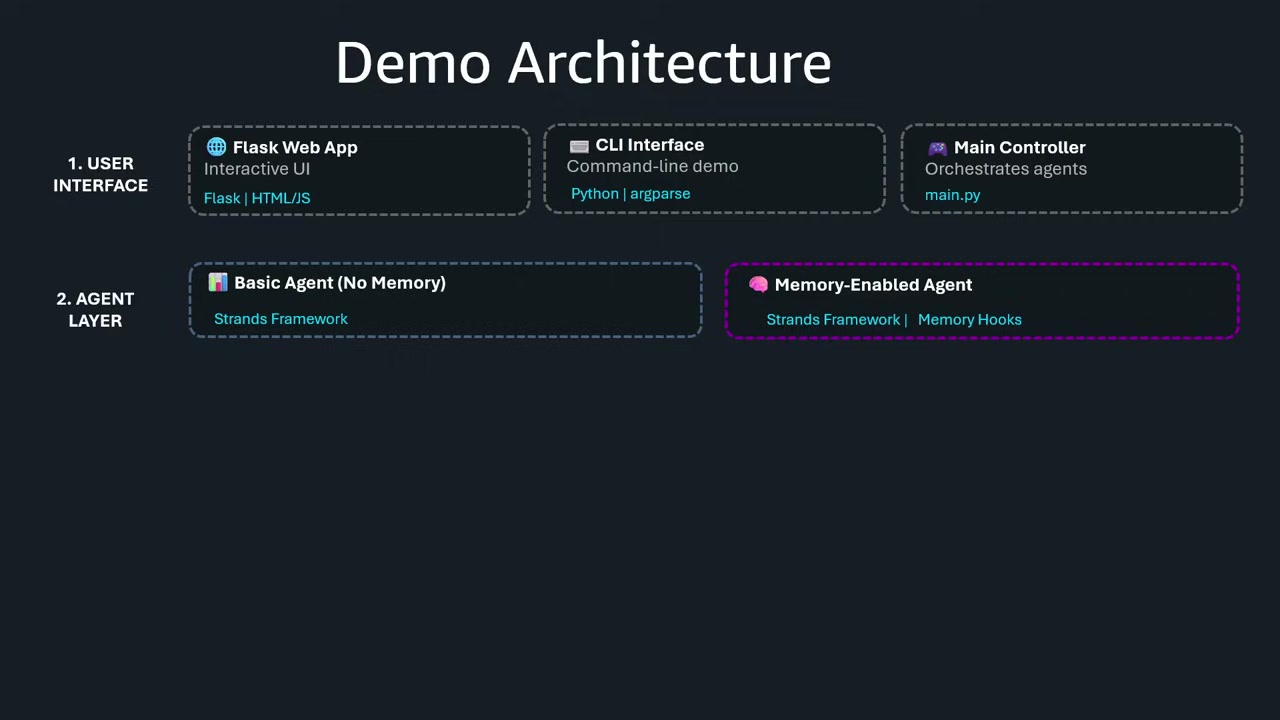1280x720 pixels.
Task: Click the game controller icon beside Main Controller
Action: (937, 148)
